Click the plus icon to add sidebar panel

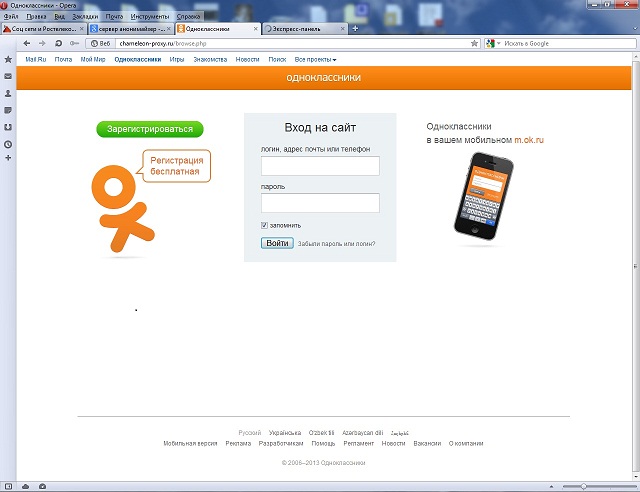(x=8, y=158)
